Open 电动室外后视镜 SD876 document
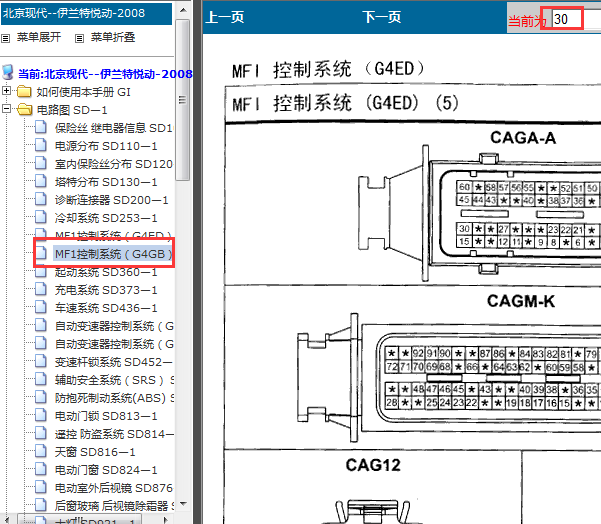Screen dimensions: 601x524 [x=114, y=488]
